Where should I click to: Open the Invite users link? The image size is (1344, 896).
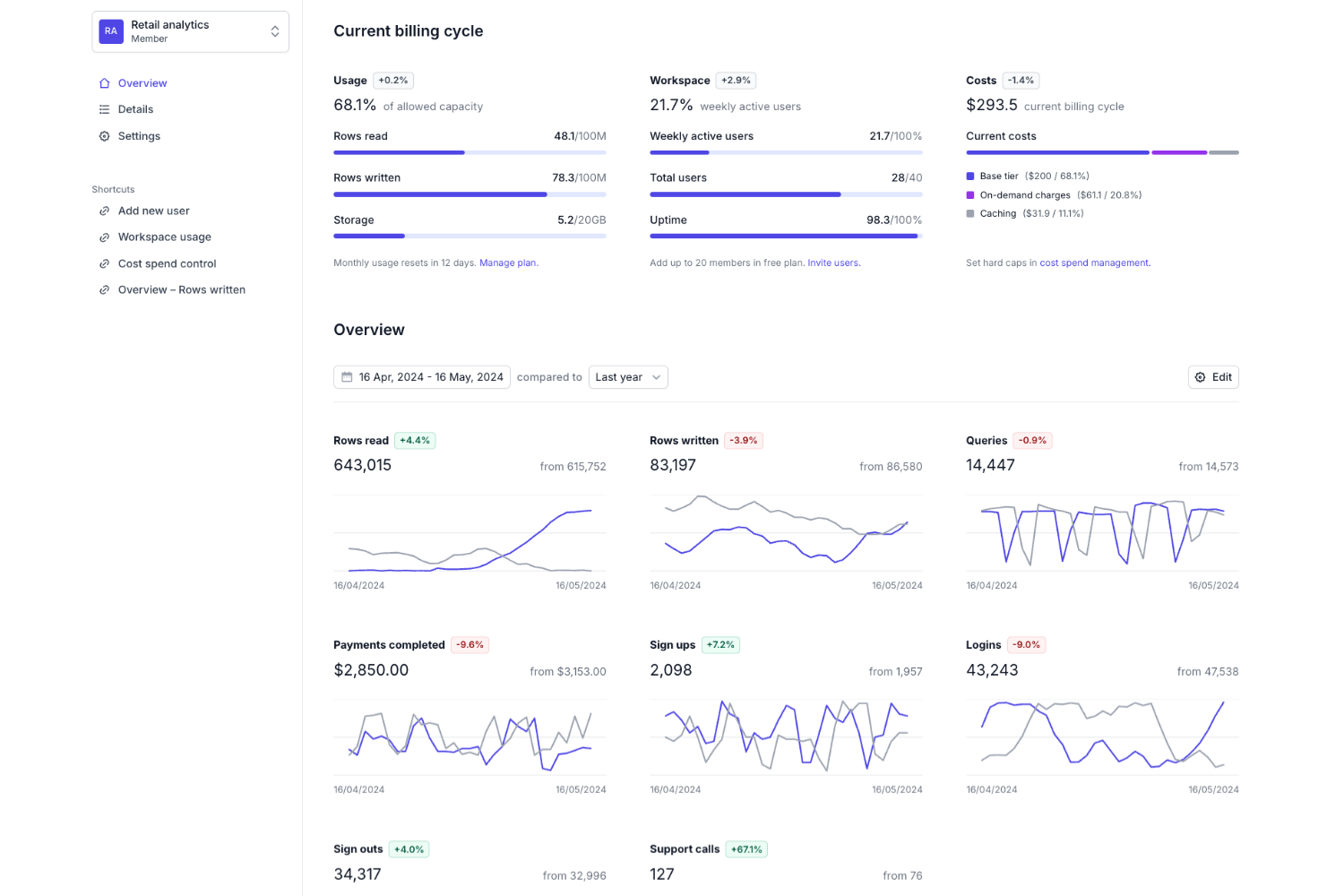coord(832,263)
